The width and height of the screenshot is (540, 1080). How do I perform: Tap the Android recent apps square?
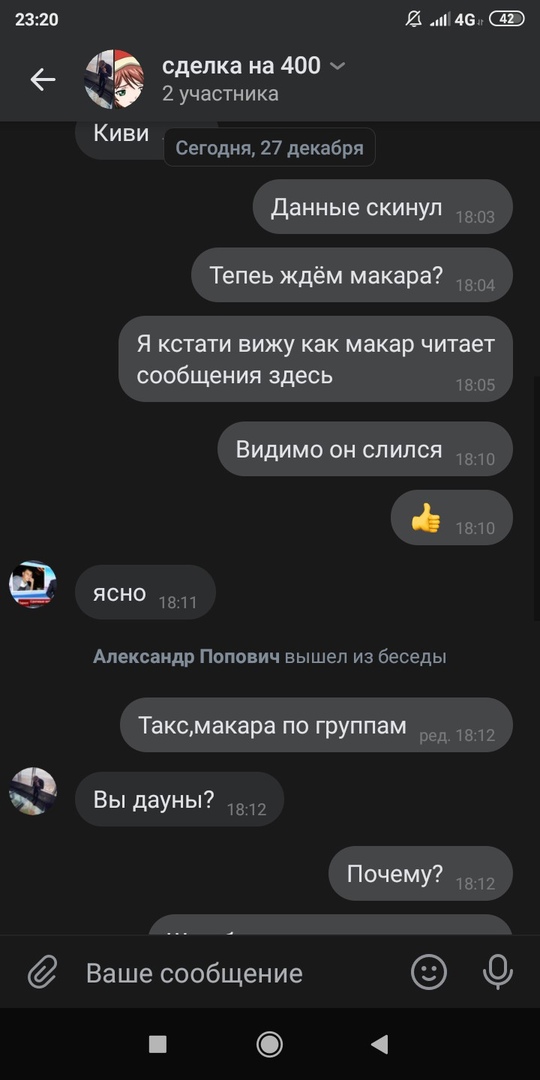[158, 1044]
